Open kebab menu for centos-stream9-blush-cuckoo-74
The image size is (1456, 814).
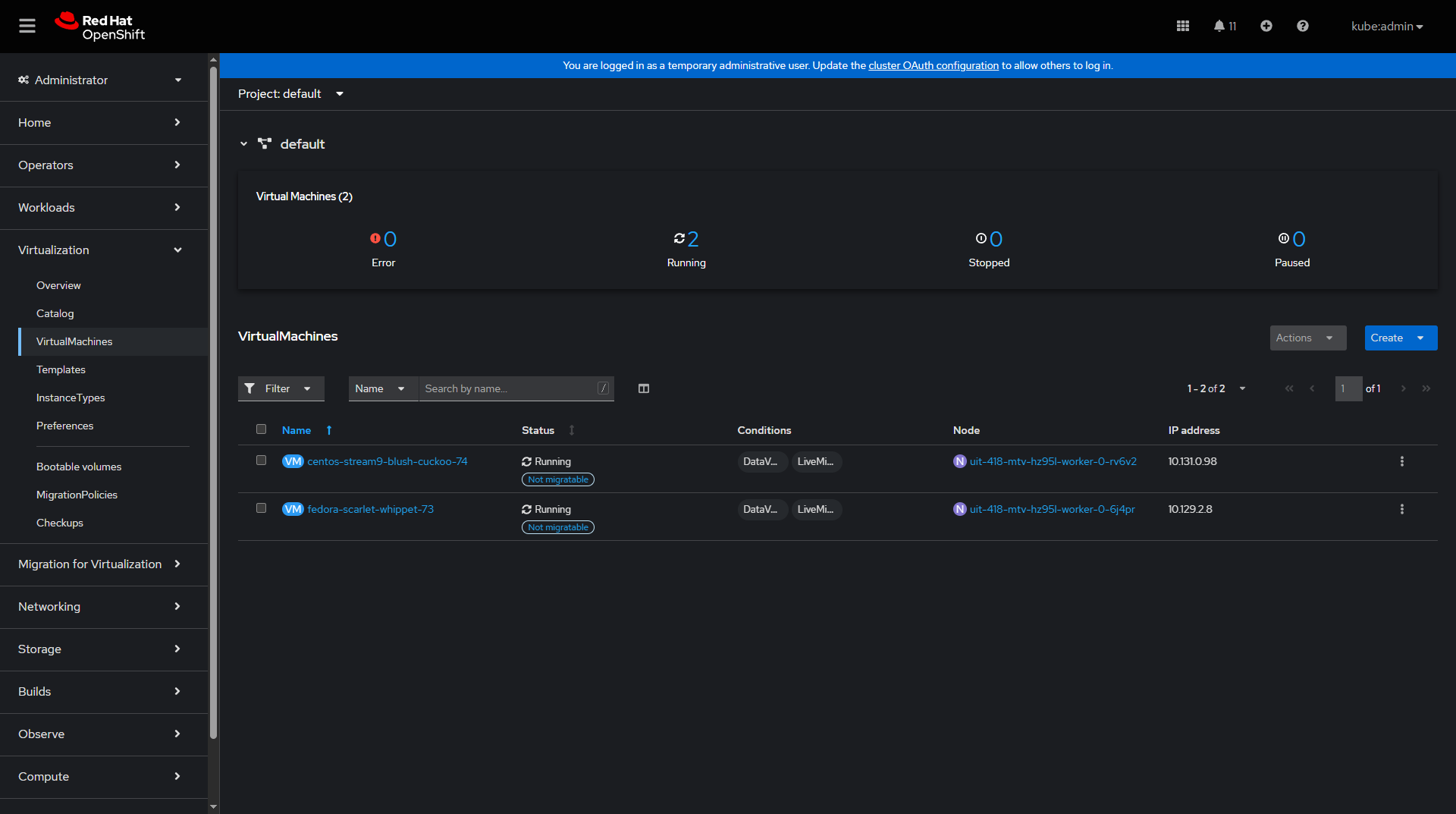pos(1402,461)
